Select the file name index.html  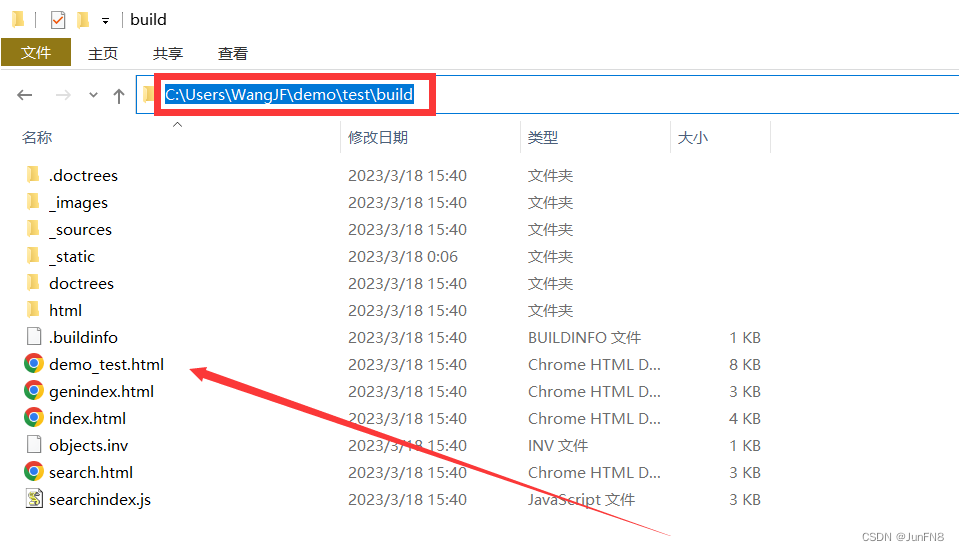coord(87,418)
